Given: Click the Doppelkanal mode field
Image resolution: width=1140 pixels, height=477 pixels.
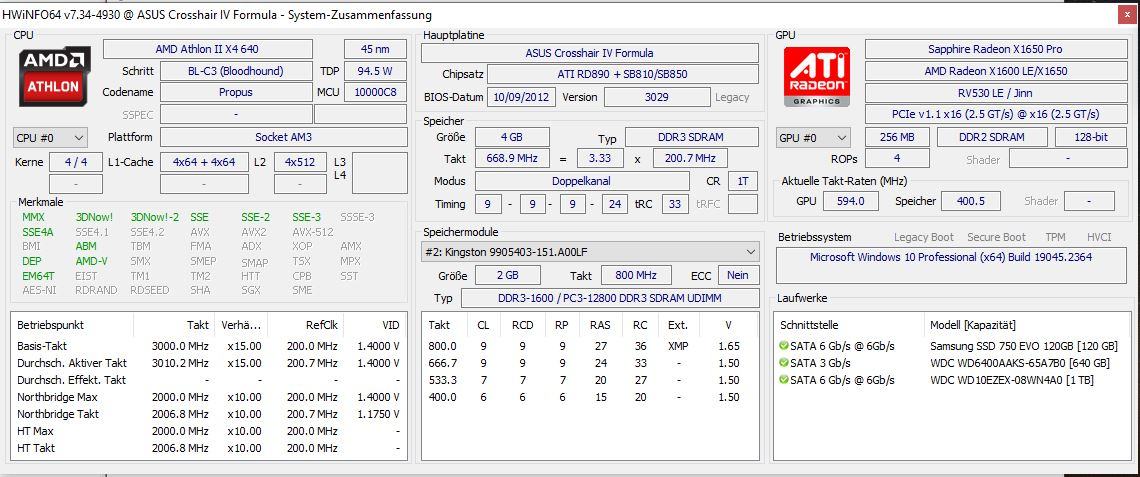Looking at the screenshot, I should point(582,181).
